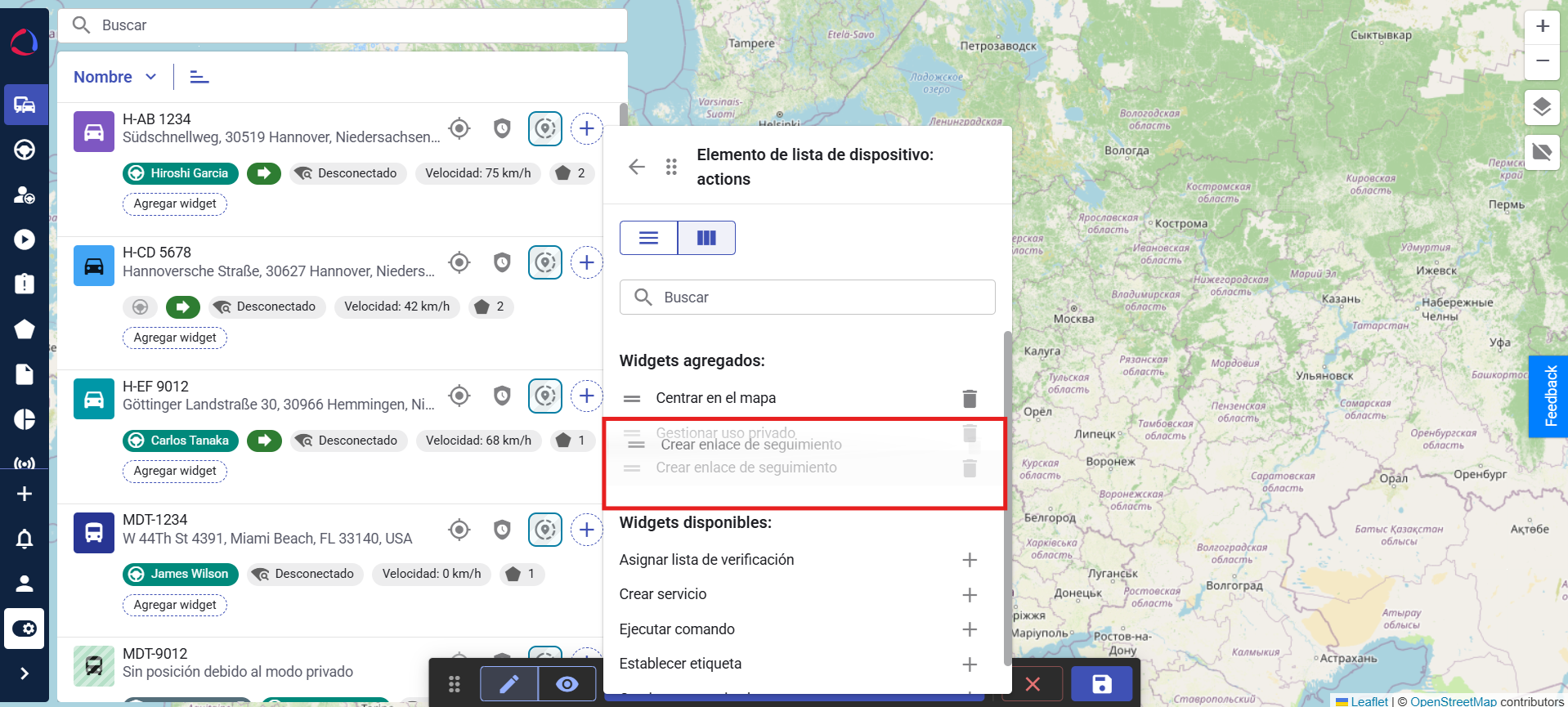The image size is (1568, 707).
Task: Switch to list layout view in the panel
Action: click(649, 238)
